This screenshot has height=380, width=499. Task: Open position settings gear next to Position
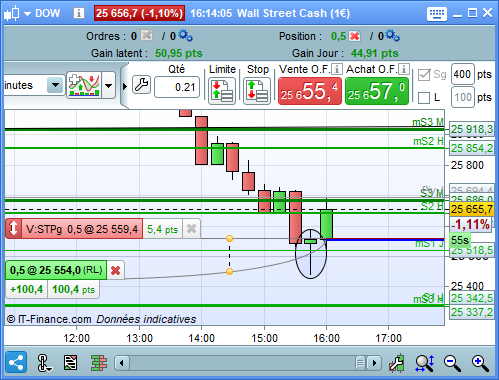[x=393, y=36]
